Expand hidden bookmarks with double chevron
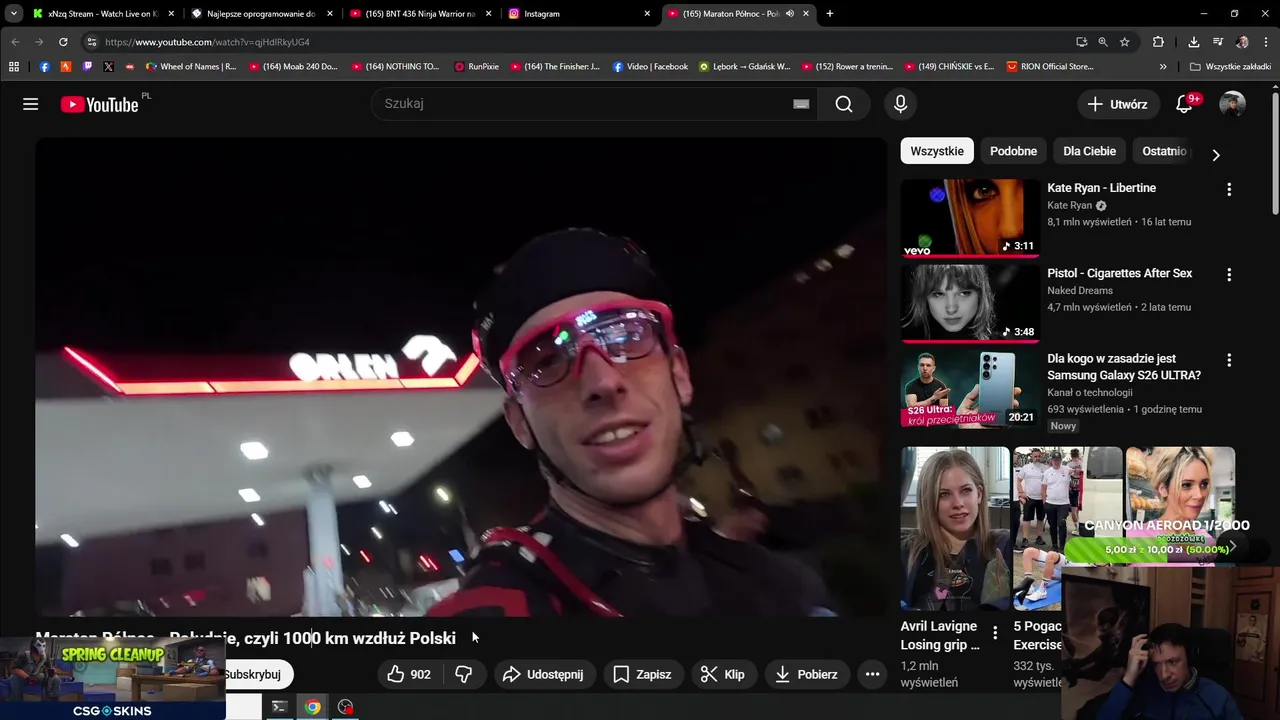 tap(1163, 67)
